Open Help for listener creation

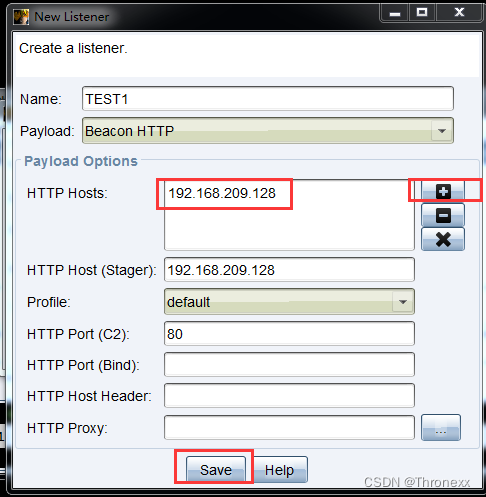point(280,469)
